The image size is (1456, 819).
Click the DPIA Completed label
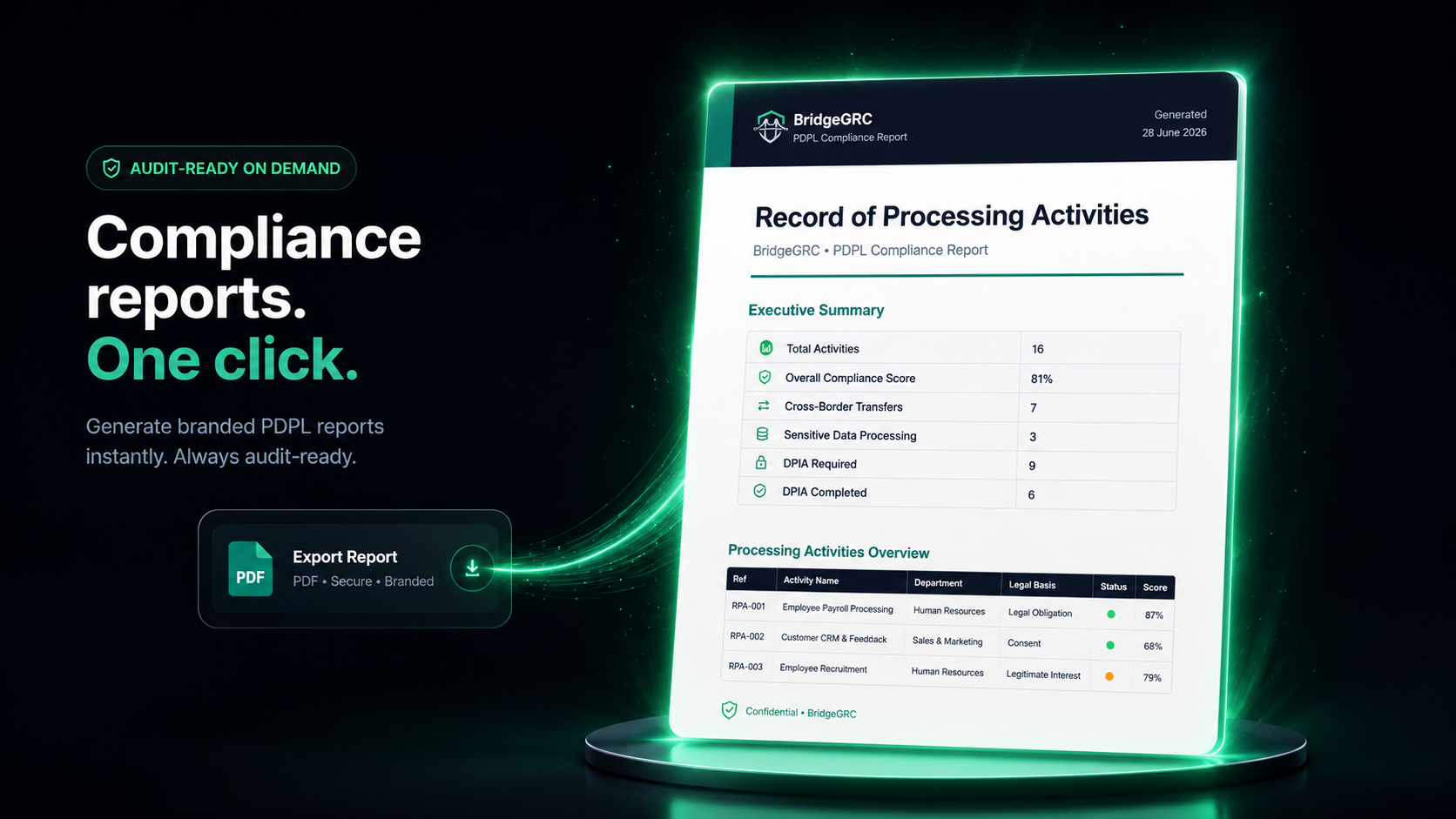824,492
